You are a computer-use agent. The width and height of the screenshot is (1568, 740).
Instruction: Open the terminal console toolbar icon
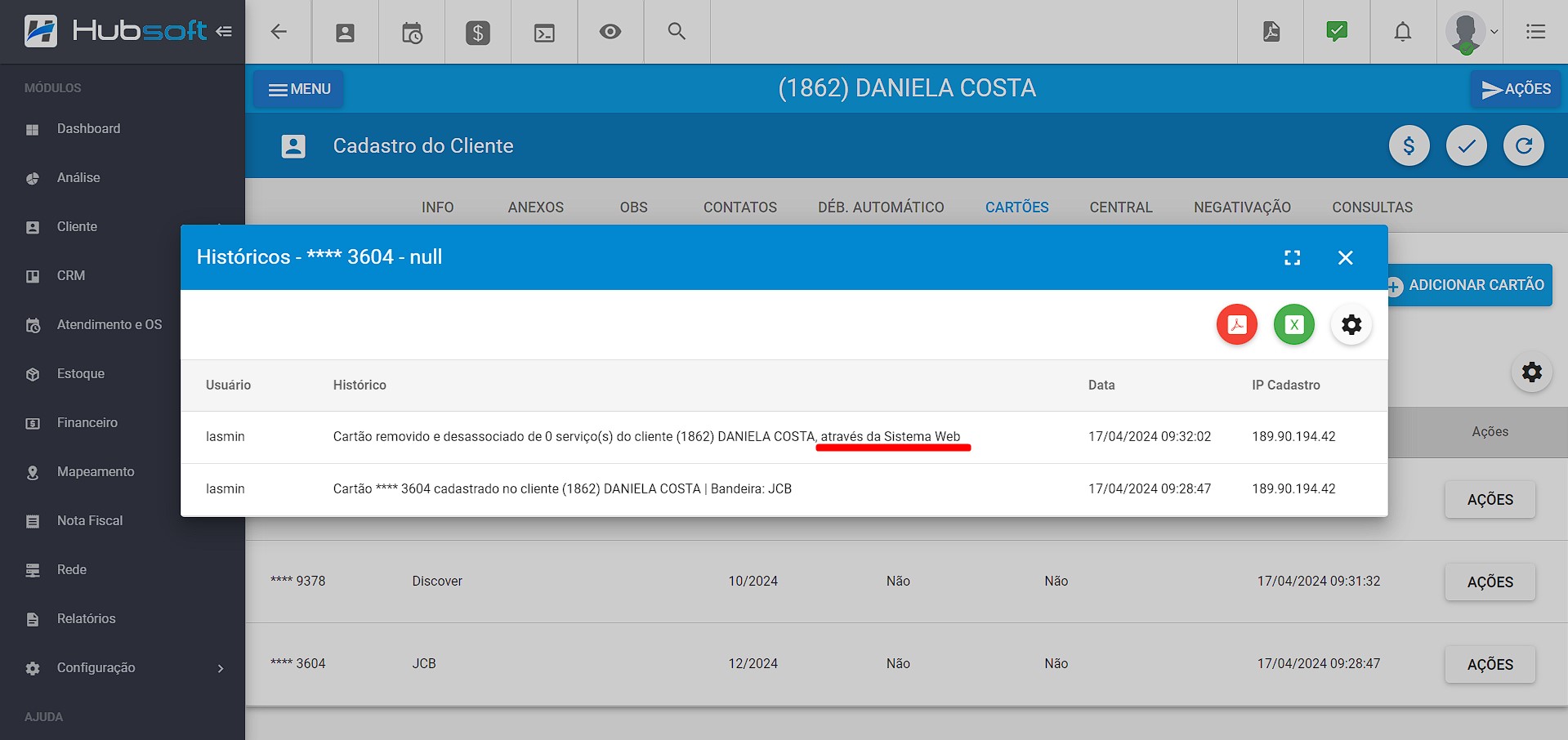tap(543, 33)
